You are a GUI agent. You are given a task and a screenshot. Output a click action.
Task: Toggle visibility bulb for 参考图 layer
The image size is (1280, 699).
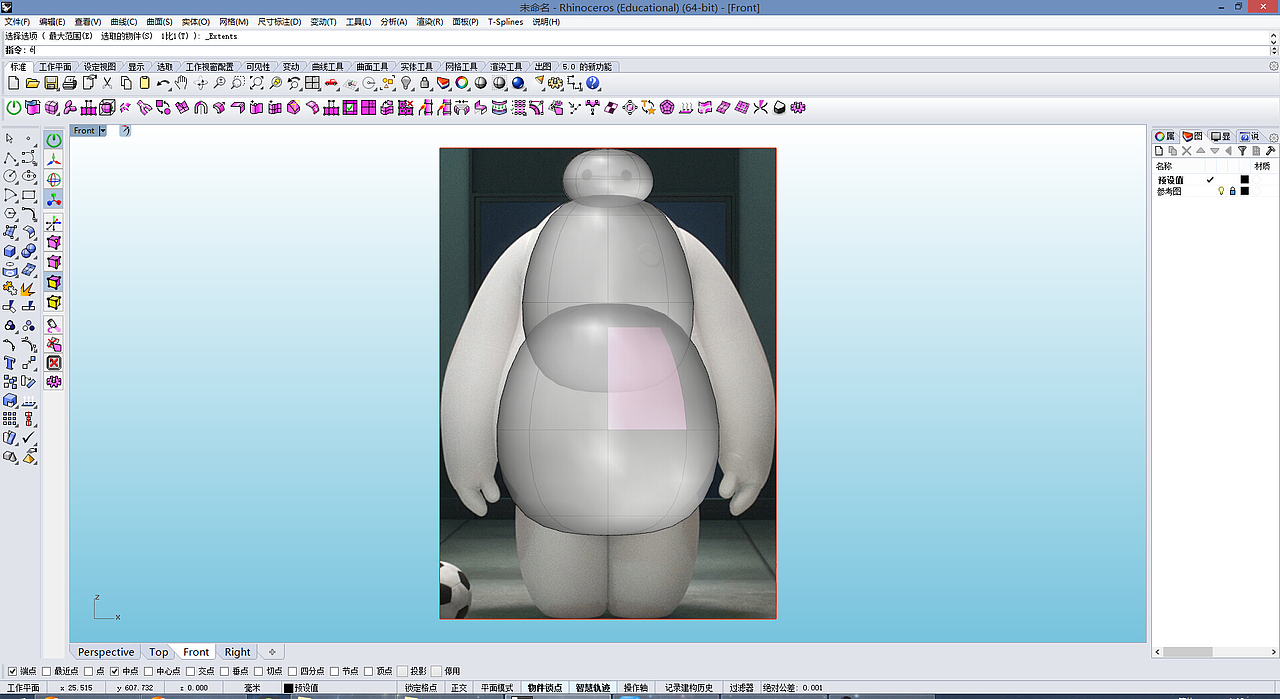click(x=1221, y=191)
